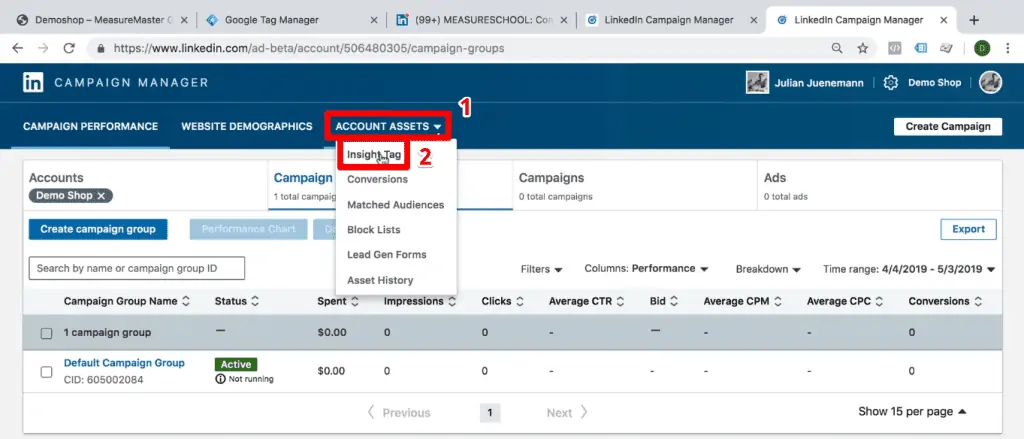Screen dimensions: 1024x439
Task: Reload the page
Action: (x=69, y=48)
